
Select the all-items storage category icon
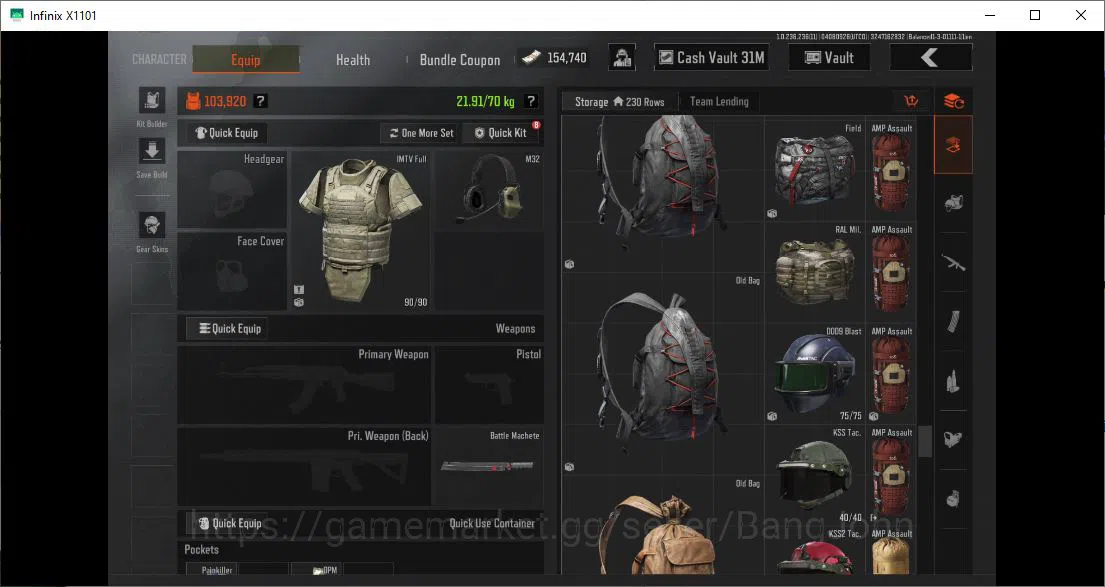coord(953,146)
